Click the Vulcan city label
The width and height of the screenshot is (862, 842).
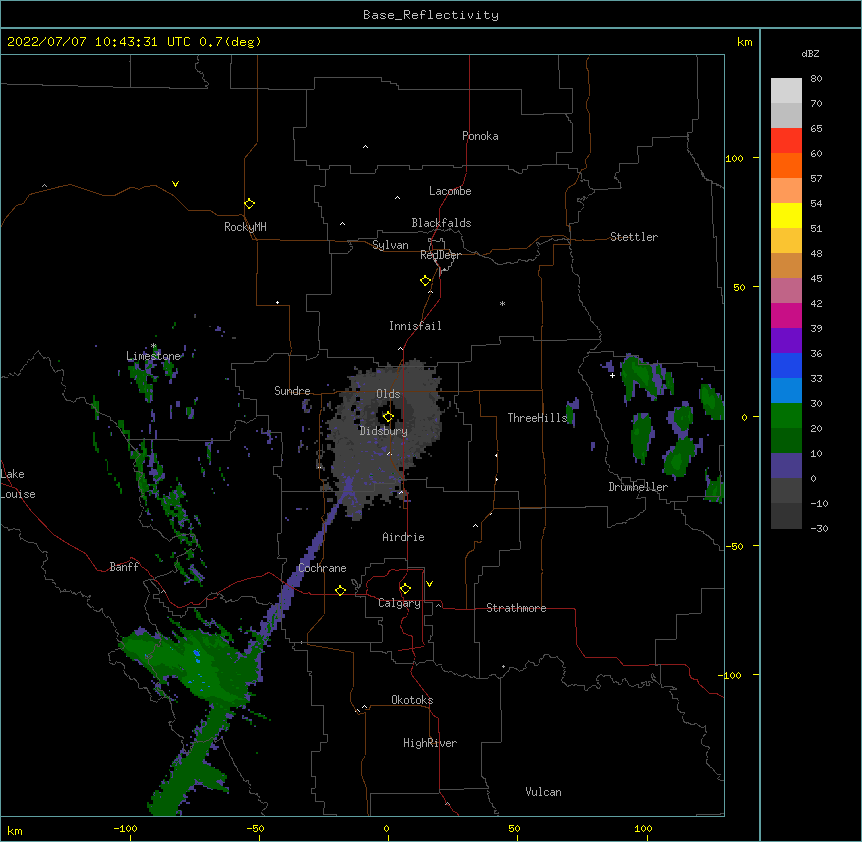[543, 792]
